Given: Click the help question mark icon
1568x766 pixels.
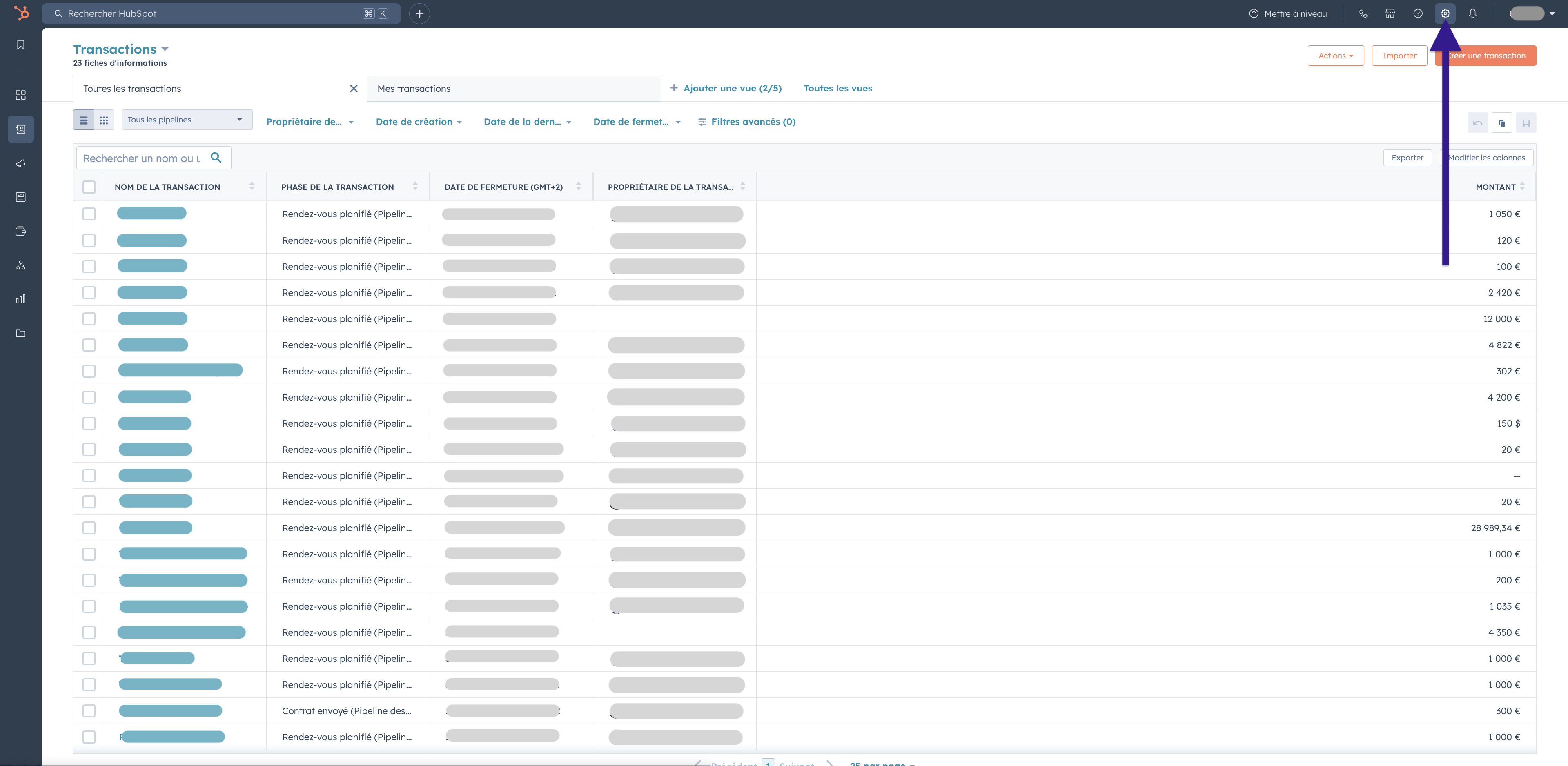Looking at the screenshot, I should click(1418, 13).
